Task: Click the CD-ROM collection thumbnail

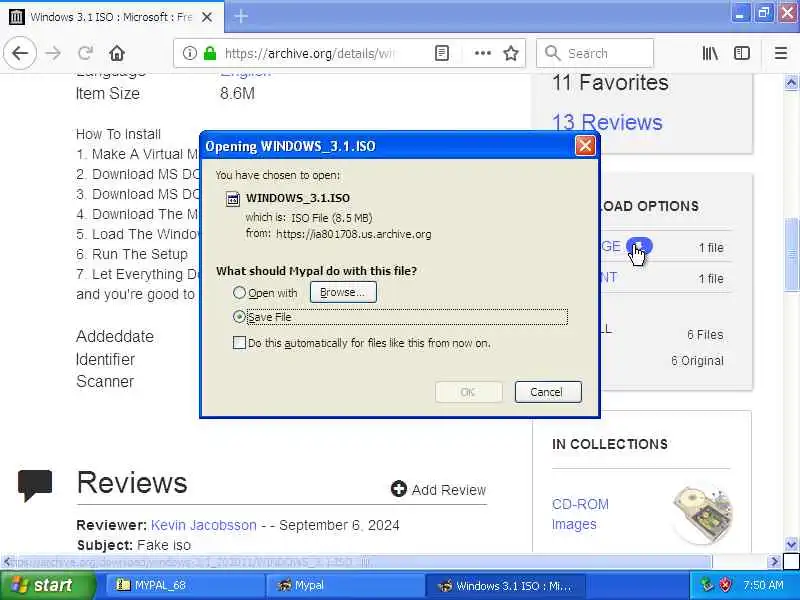Action: 702,514
